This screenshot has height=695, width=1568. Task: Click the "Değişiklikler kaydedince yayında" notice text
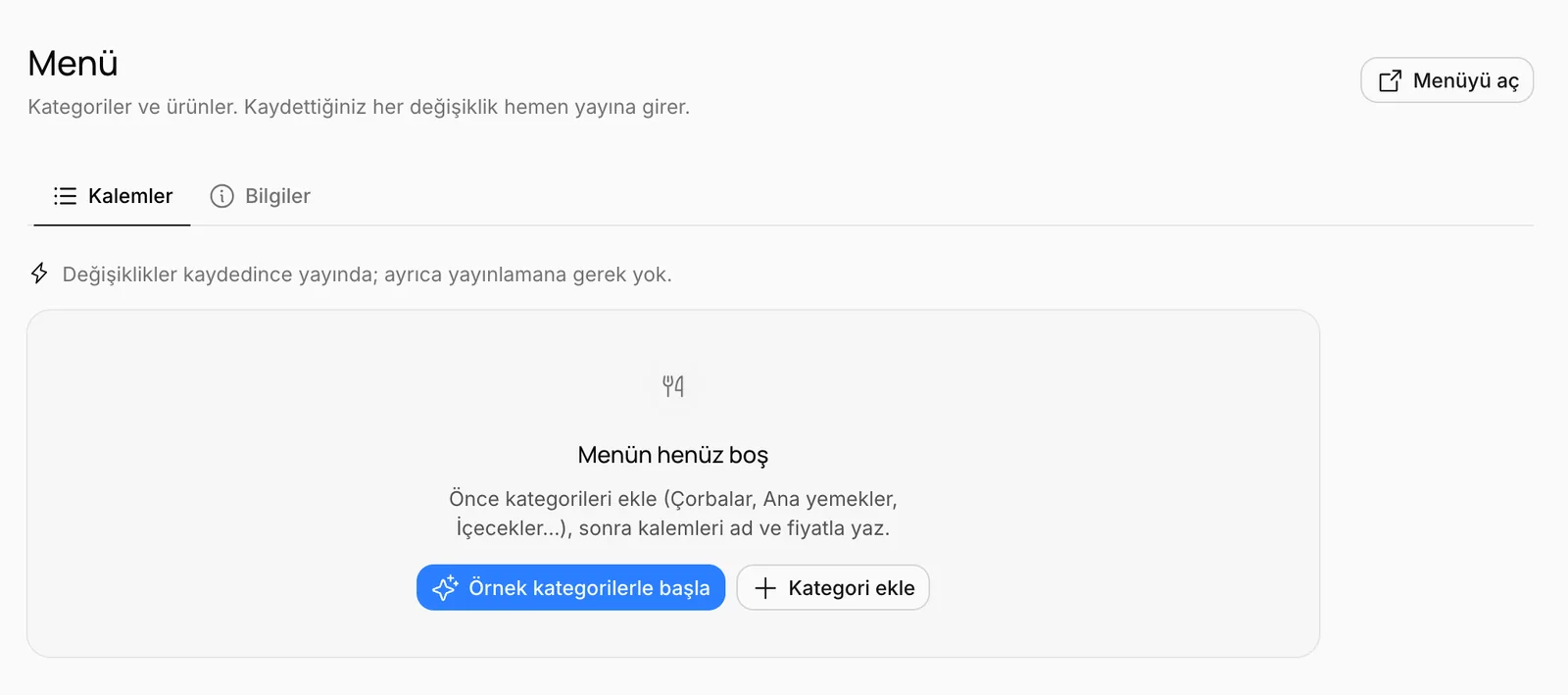click(367, 274)
